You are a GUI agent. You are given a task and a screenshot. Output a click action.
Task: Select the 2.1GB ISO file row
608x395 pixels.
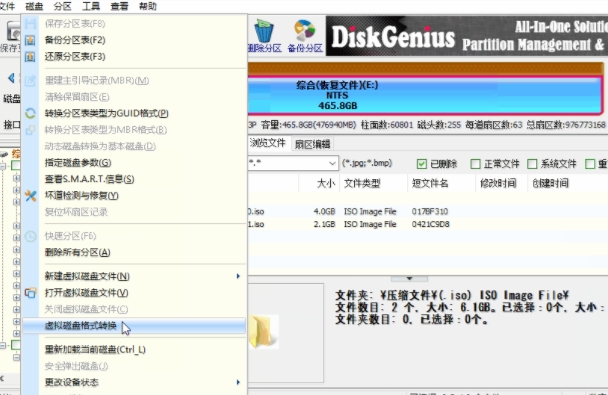tap(428, 224)
